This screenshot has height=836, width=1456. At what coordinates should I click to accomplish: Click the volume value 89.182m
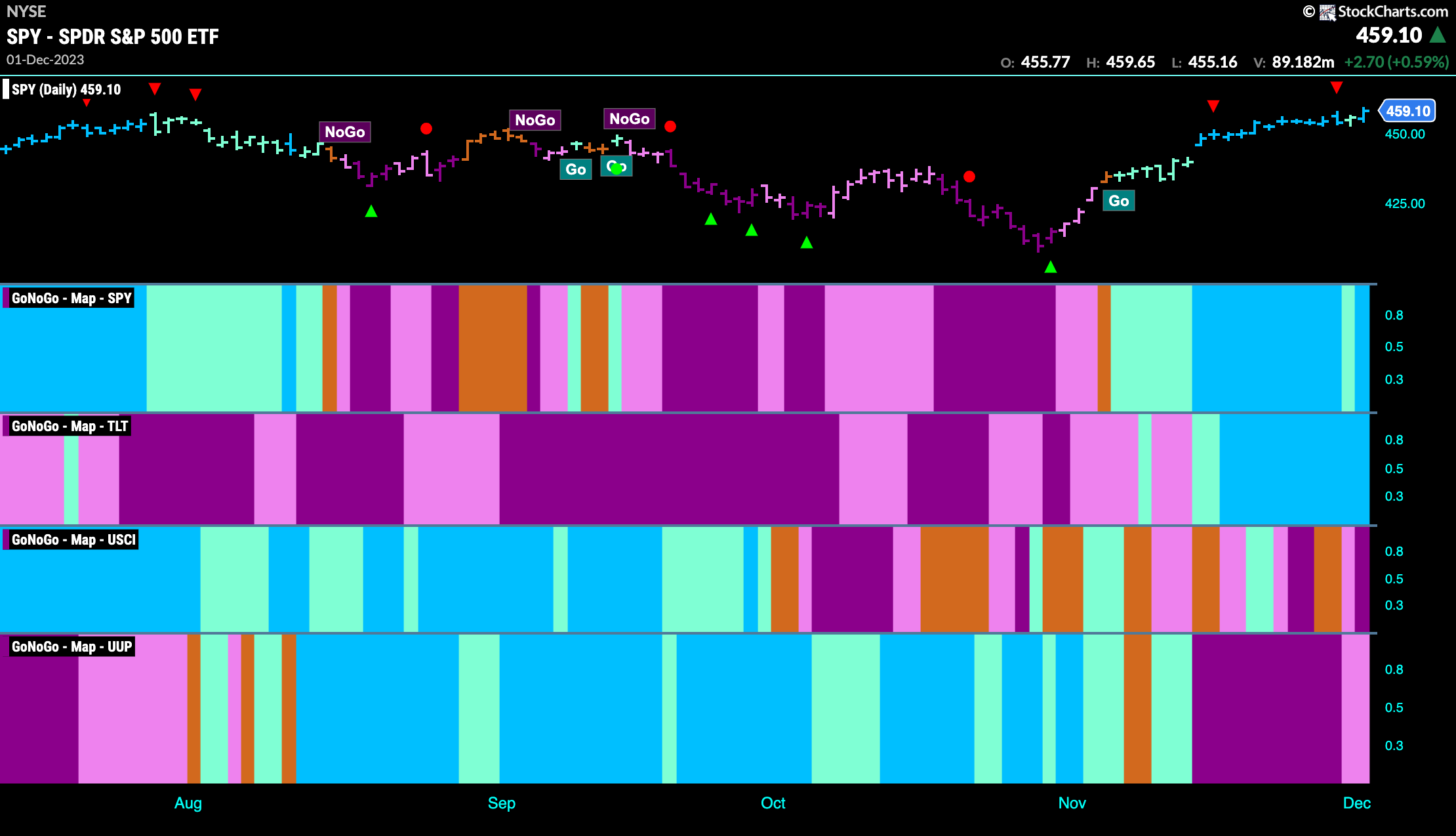[1303, 62]
